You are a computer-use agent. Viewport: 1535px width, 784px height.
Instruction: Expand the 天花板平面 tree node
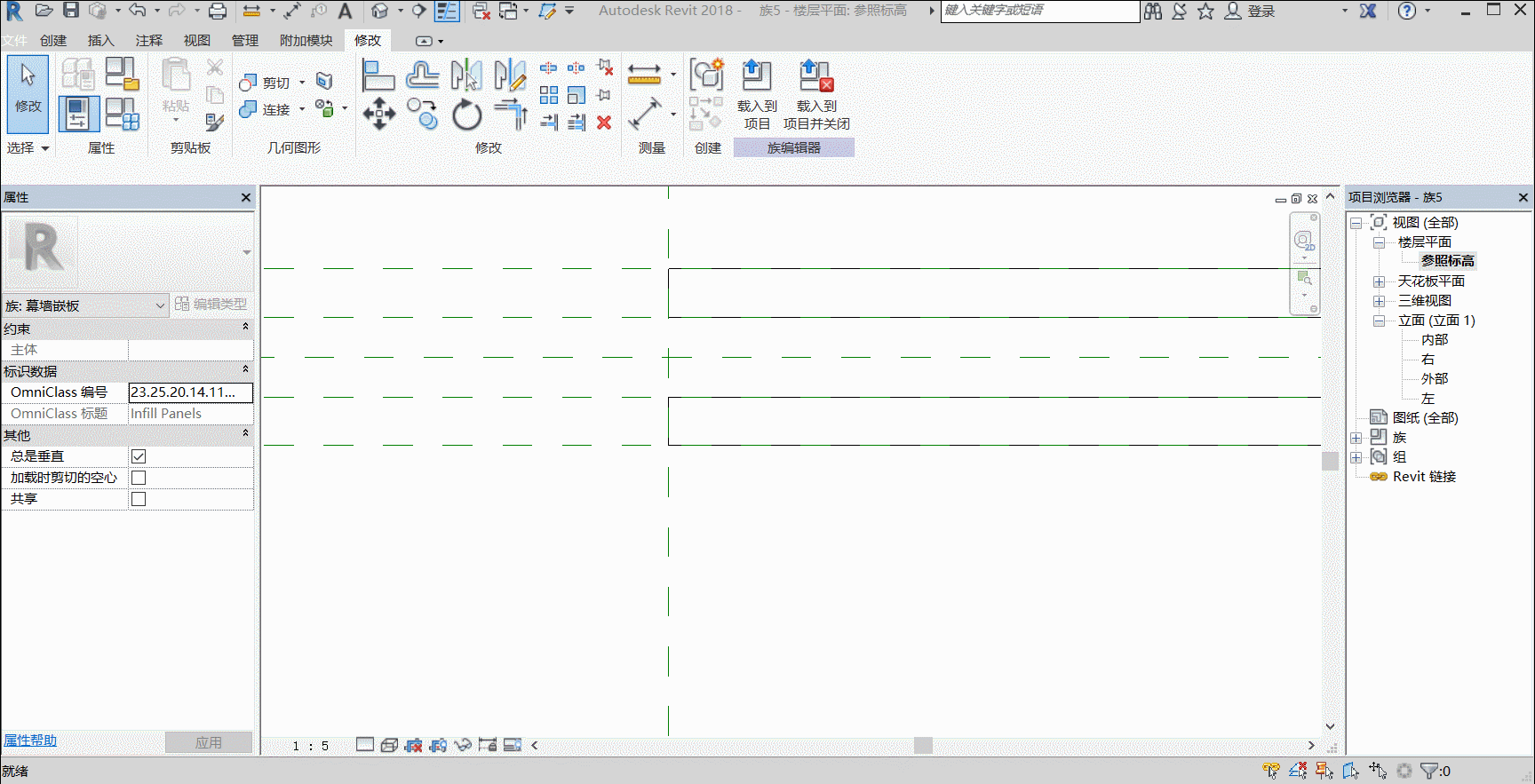point(1379,281)
